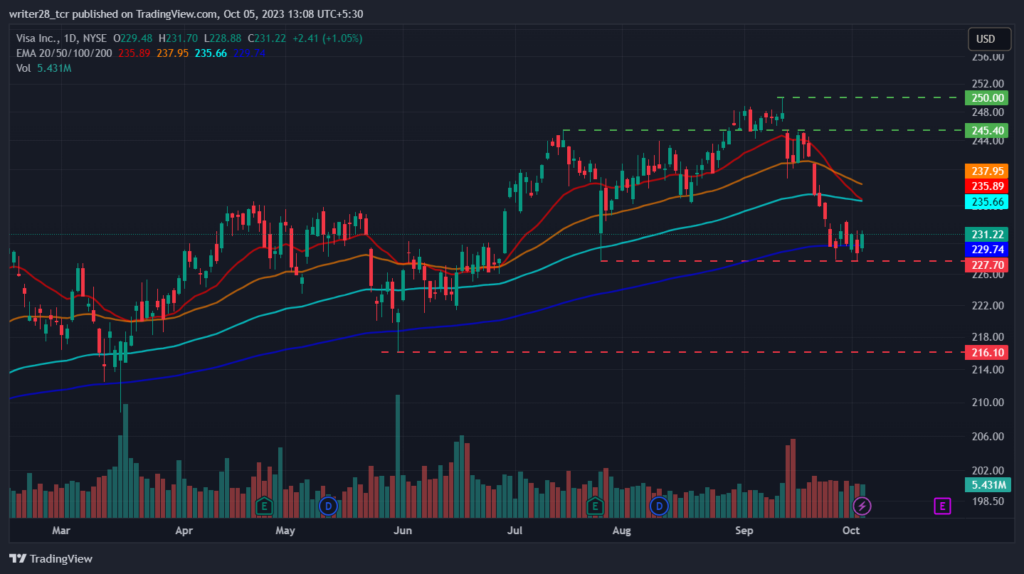Click the red dashed 227.70 support line
The height and width of the screenshot is (574, 1024).
pyautogui.click(x=781, y=261)
